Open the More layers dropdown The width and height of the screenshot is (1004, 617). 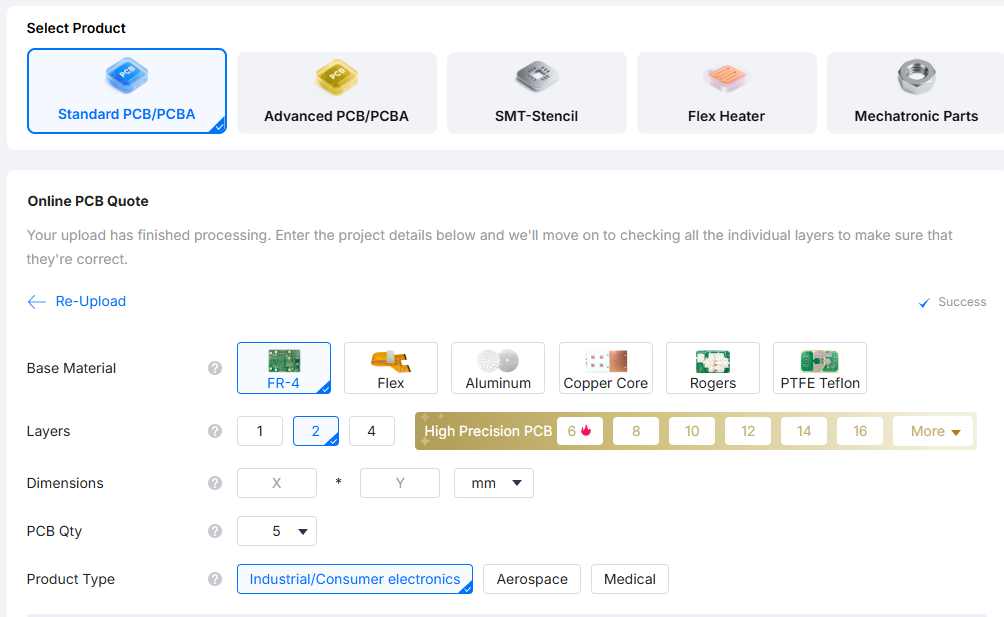[935, 432]
